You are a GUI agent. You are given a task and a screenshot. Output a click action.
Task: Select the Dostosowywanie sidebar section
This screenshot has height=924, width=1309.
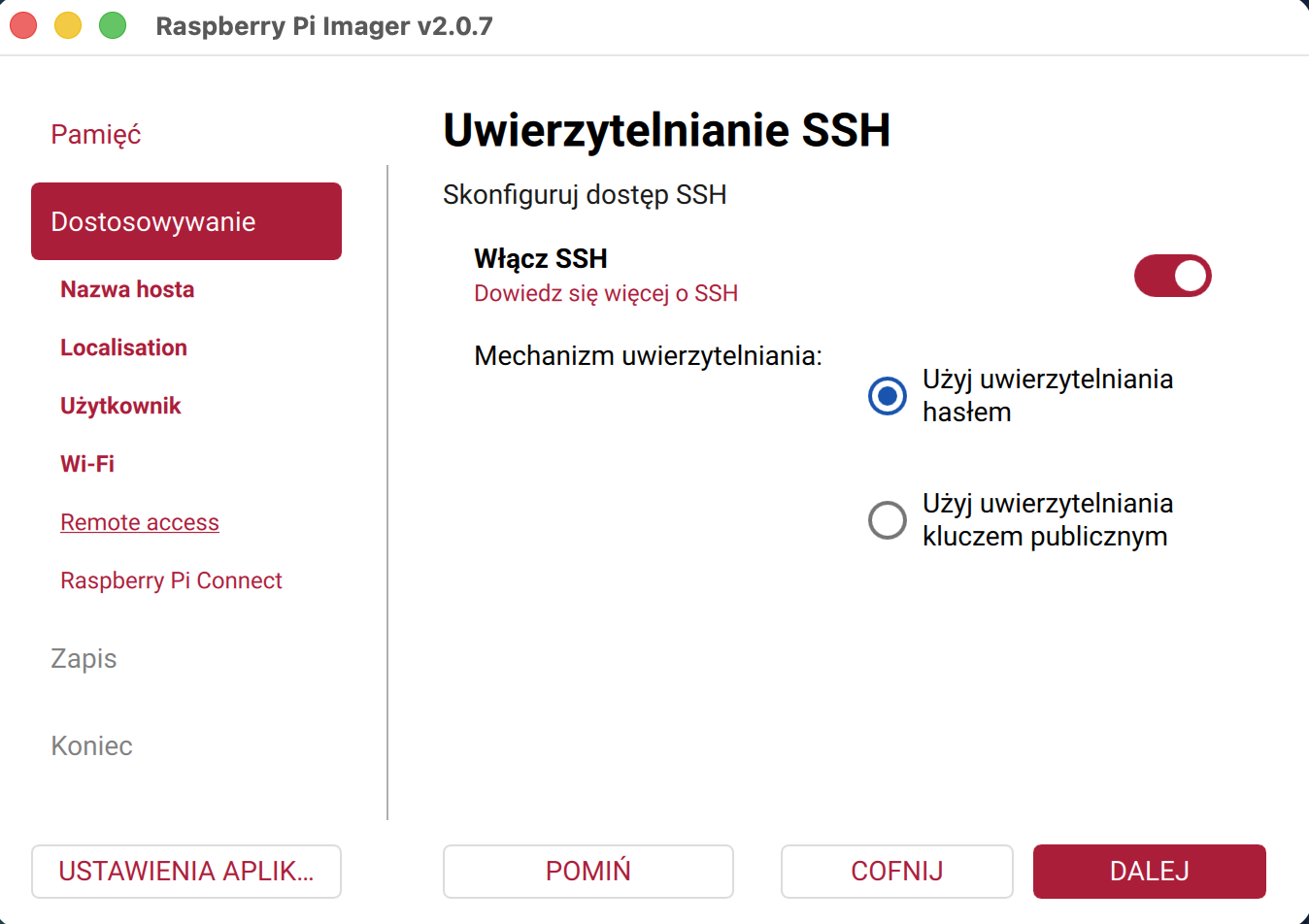(x=185, y=221)
